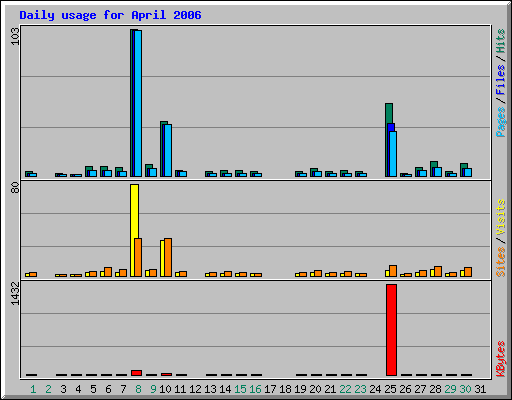Click the 'Files' legend label

500,80
